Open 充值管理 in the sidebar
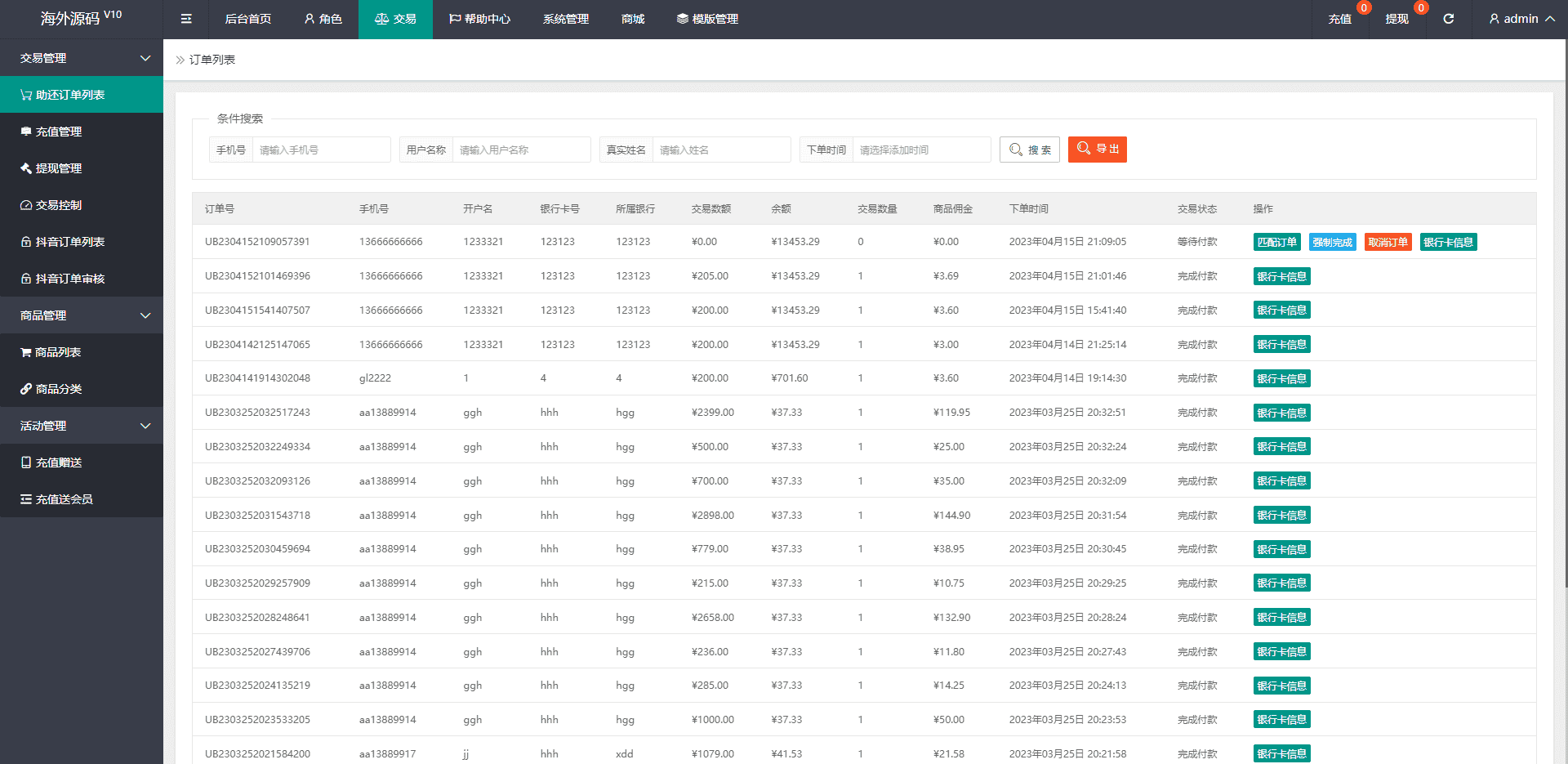The width and height of the screenshot is (1568, 764). [x=58, y=132]
